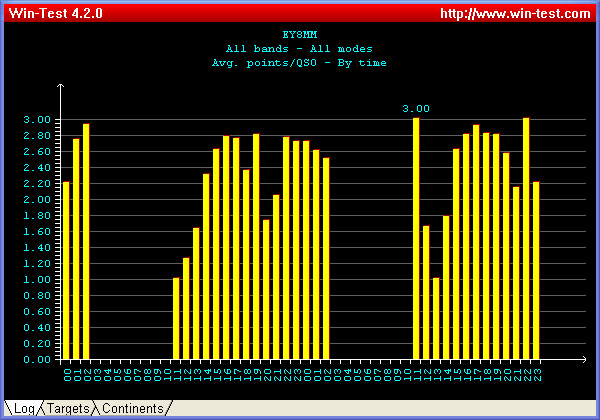
Task: Click the 2.40 vertical axis label
Action: coord(37,168)
